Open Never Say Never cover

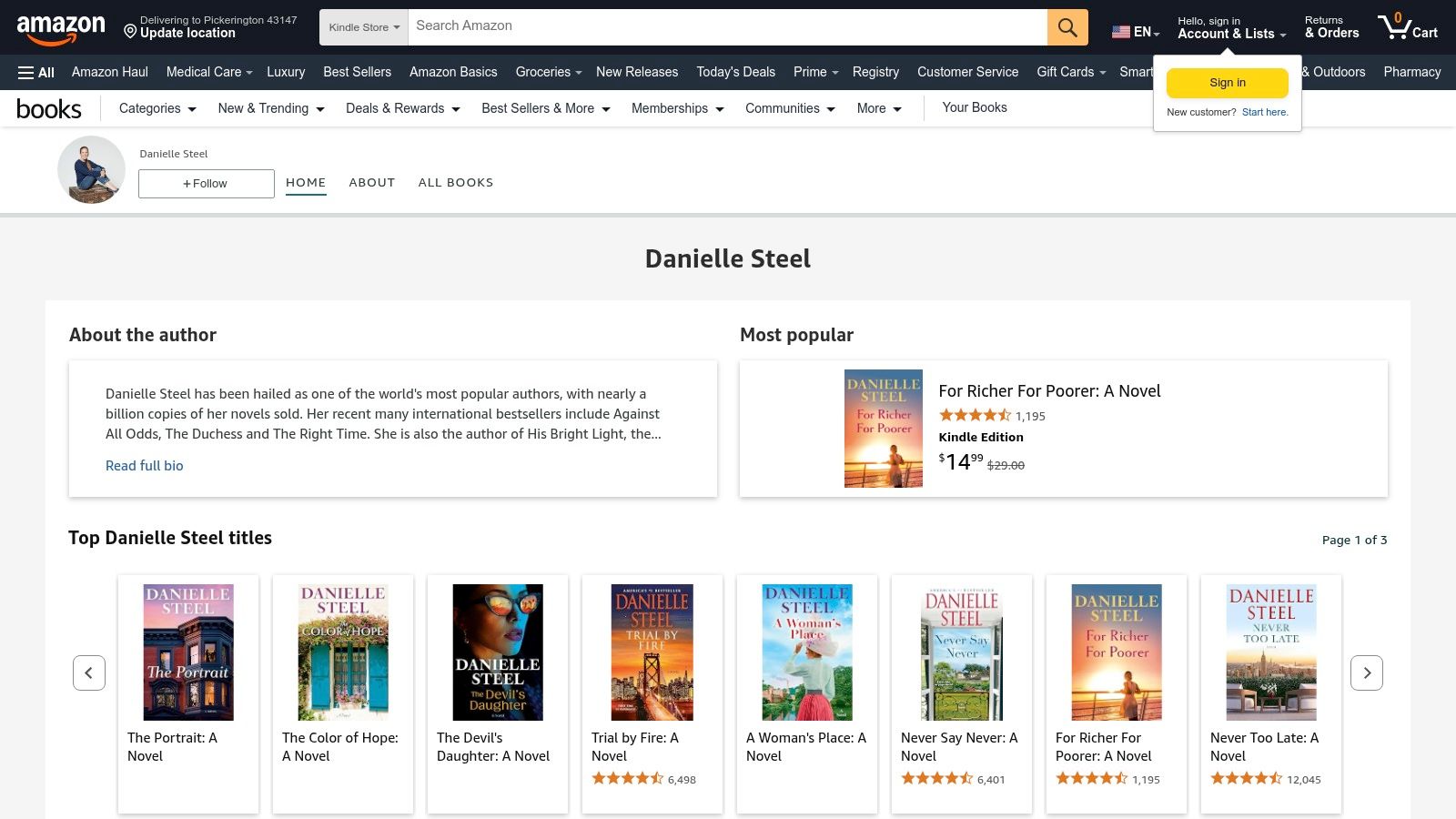tap(962, 652)
